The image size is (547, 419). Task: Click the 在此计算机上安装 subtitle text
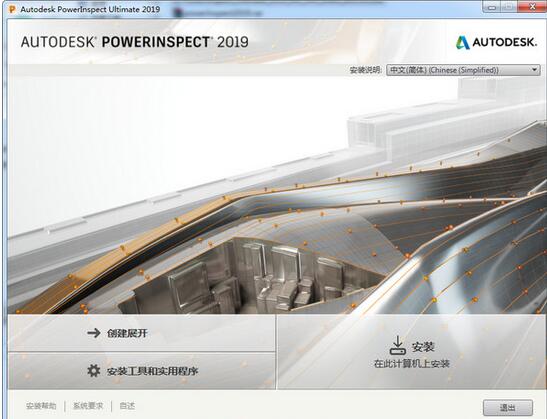[x=412, y=364]
